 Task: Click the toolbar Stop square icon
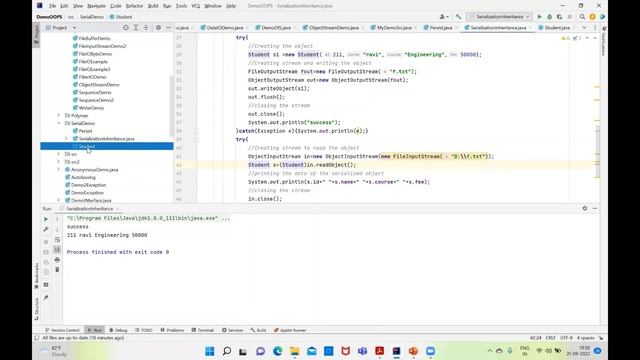pyautogui.click(x=570, y=17)
